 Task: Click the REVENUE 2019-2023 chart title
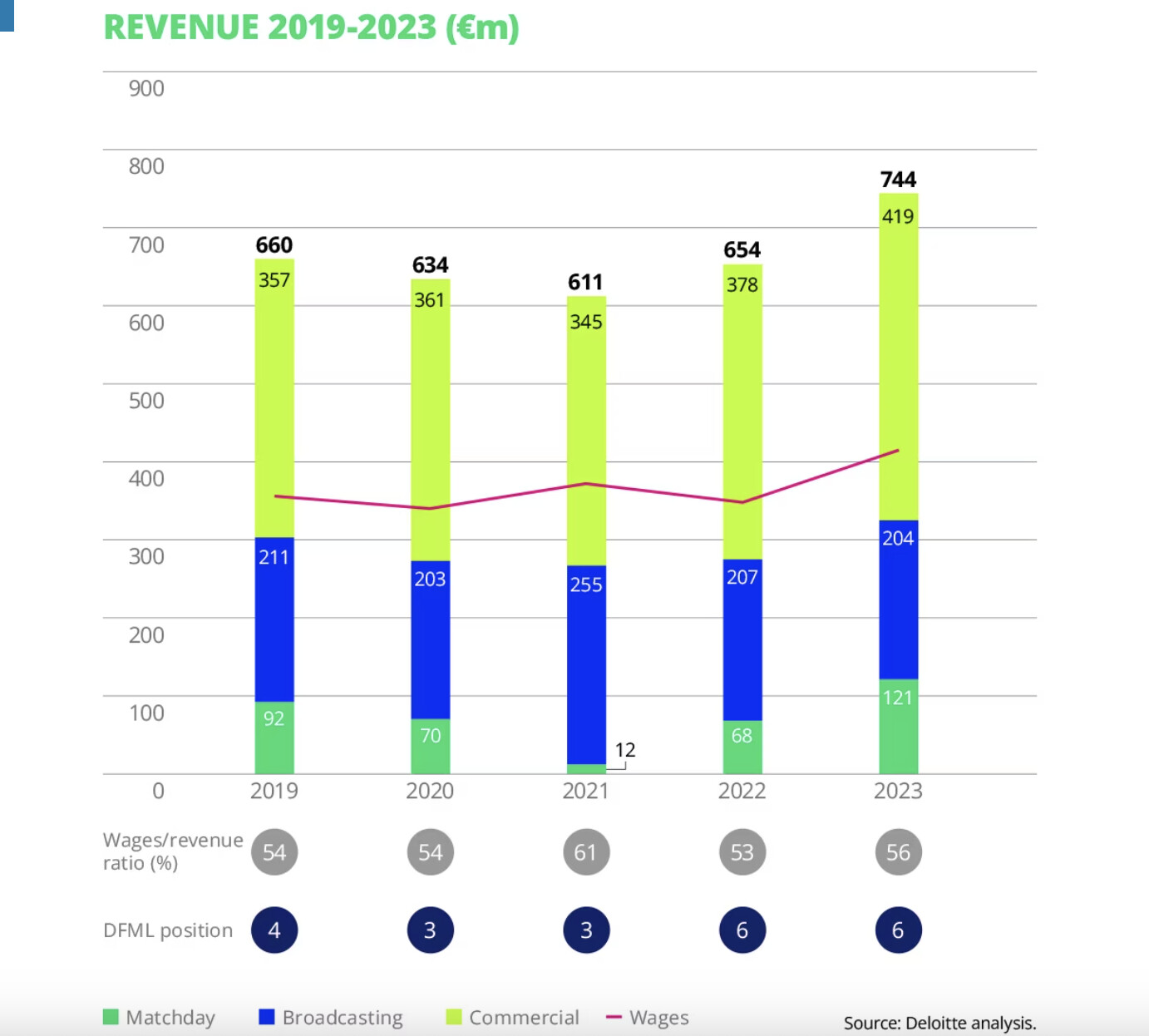coord(311,27)
